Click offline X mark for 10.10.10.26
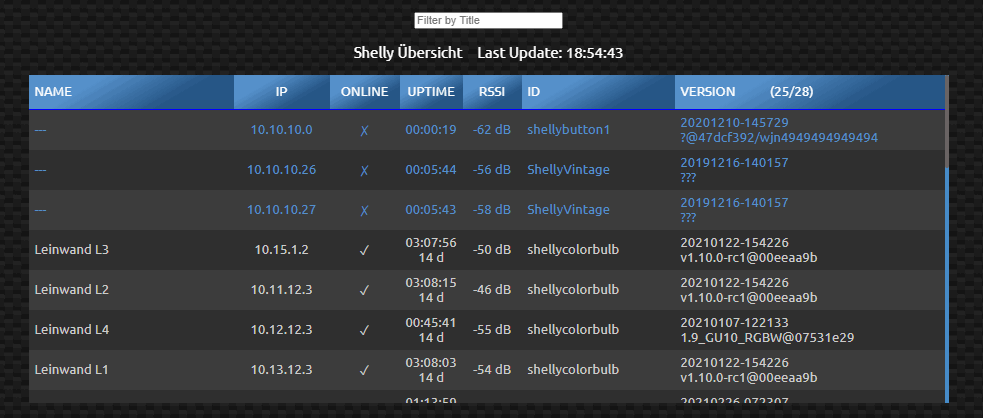983x418 pixels. pyautogui.click(x=364, y=170)
